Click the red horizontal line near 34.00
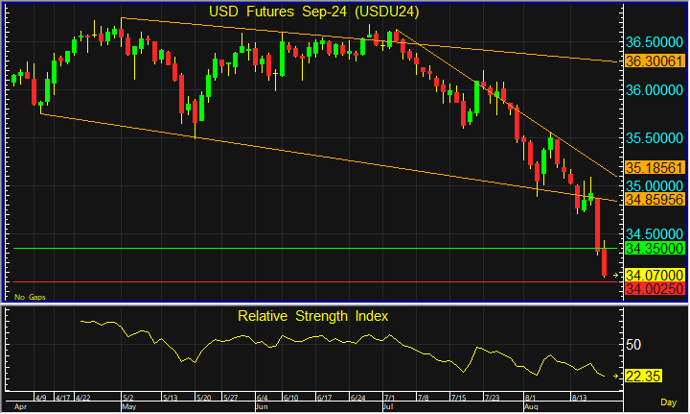The height and width of the screenshot is (414, 690). click(x=315, y=282)
